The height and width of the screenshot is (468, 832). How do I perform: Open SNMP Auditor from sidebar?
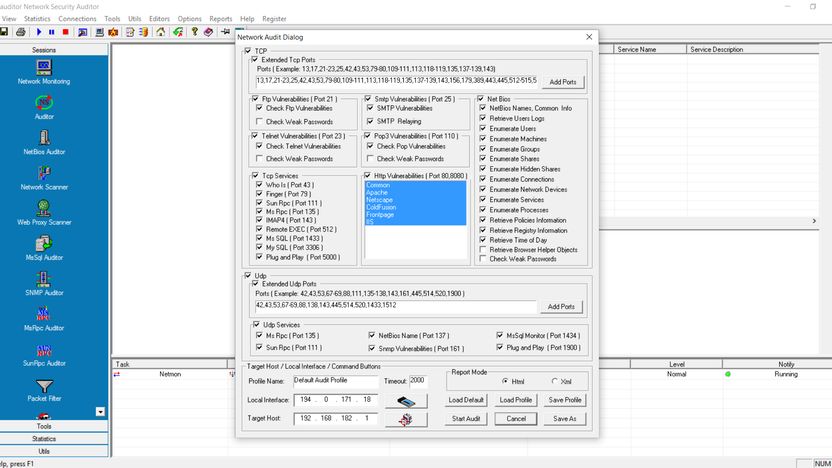44,283
